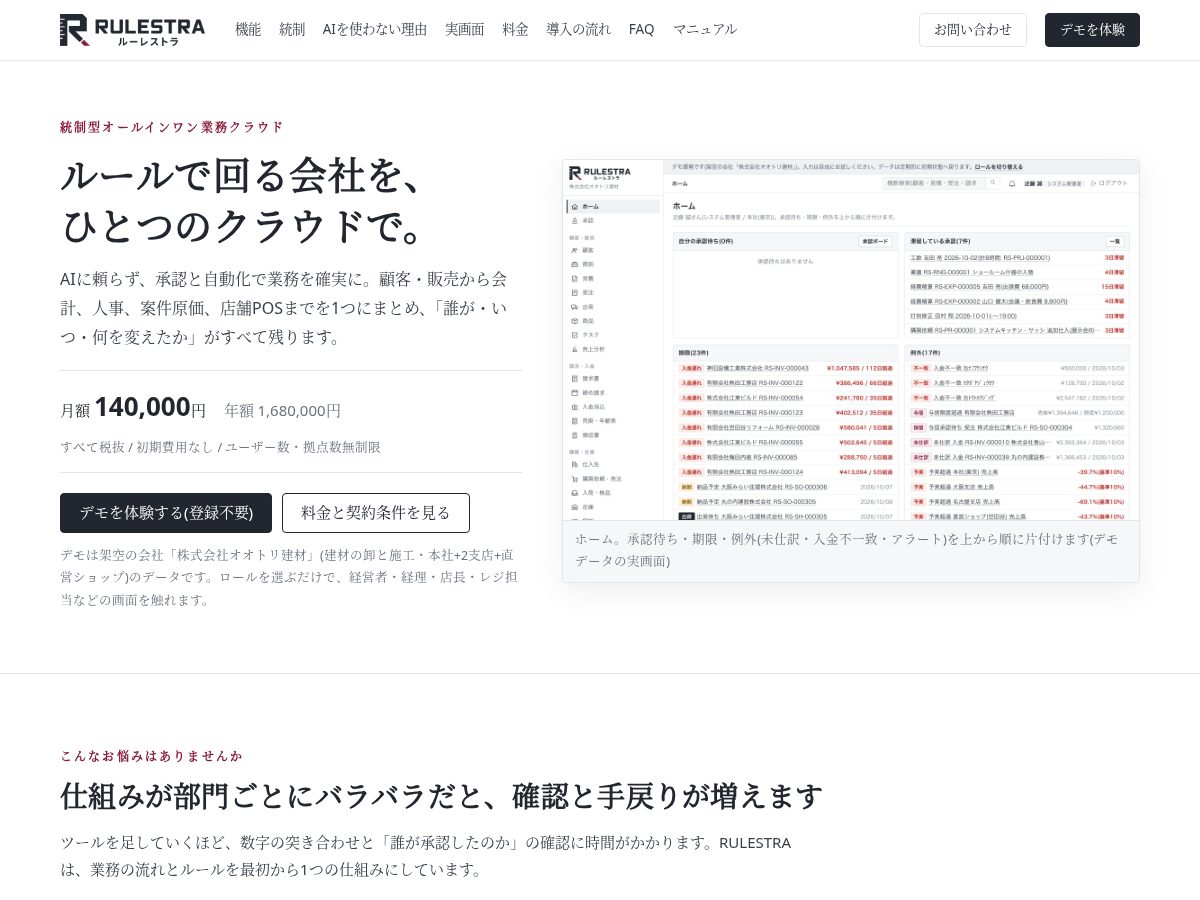
Task: Click the paragraph starting AIに頼らず
Action: click(x=284, y=308)
